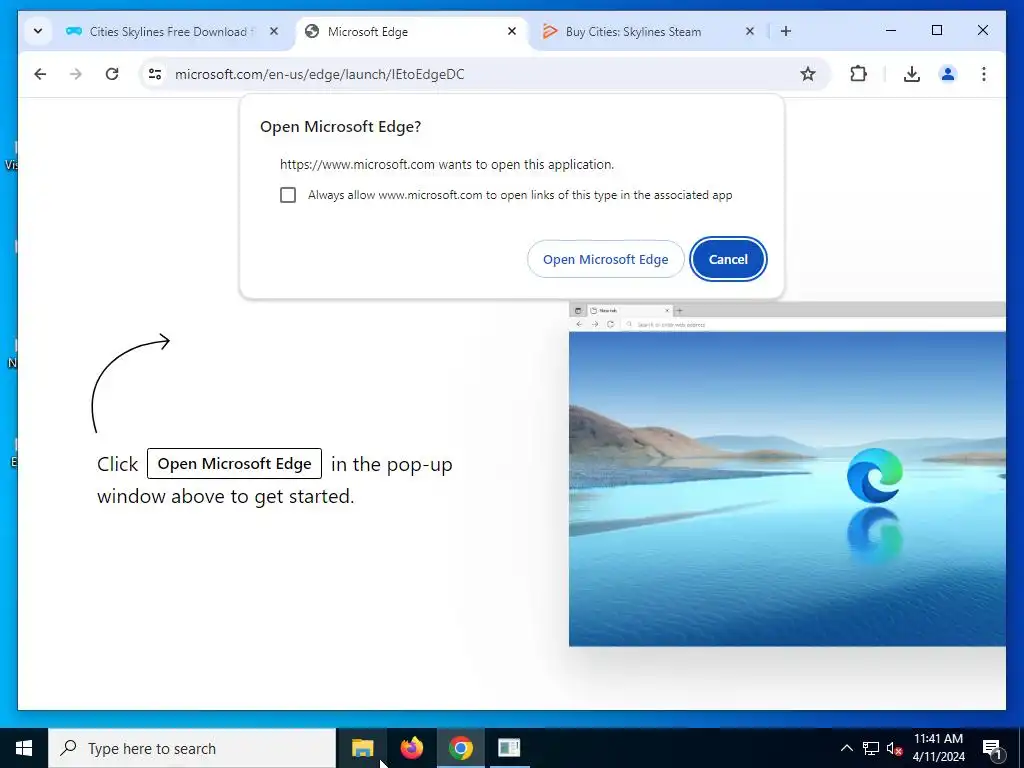Screen dimensions: 1024x768
Task: Open the notification center icon
Action: pyautogui.click(x=992, y=748)
